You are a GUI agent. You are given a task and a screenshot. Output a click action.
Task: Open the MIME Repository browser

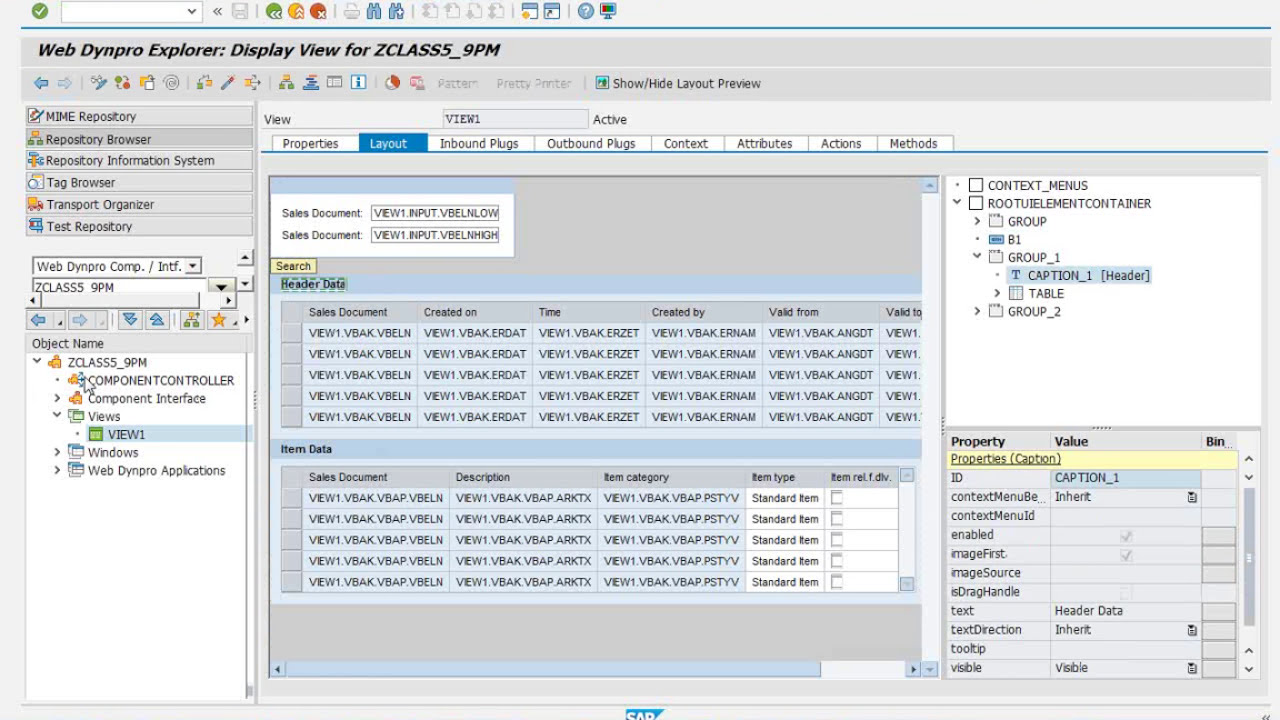point(139,116)
